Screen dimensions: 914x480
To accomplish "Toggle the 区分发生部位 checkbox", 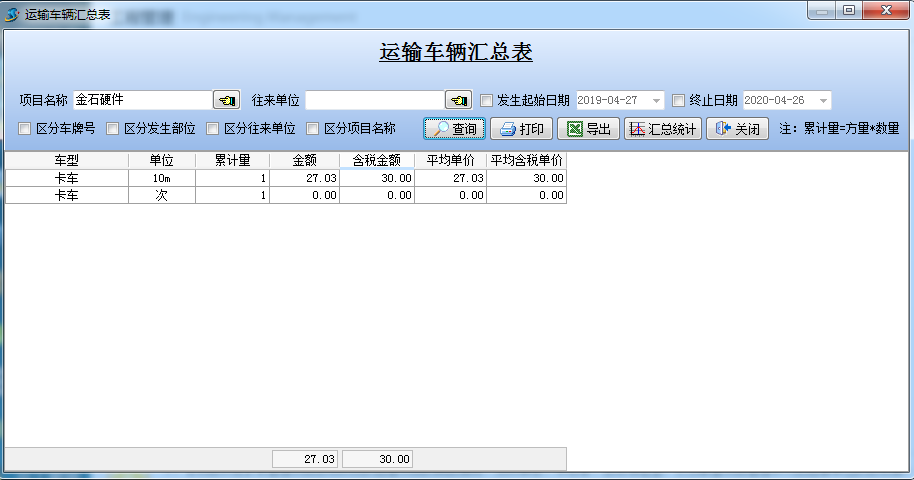I will tap(113, 129).
